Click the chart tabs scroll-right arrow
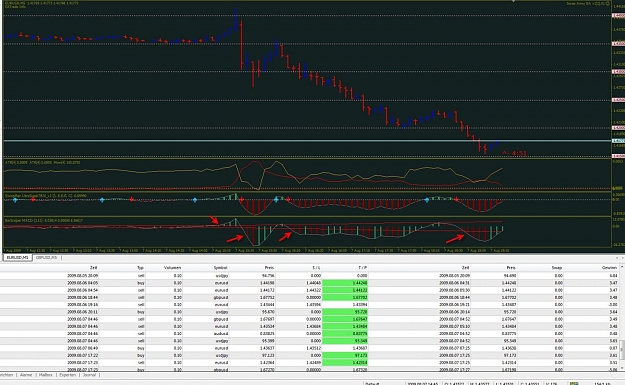 coord(623,258)
